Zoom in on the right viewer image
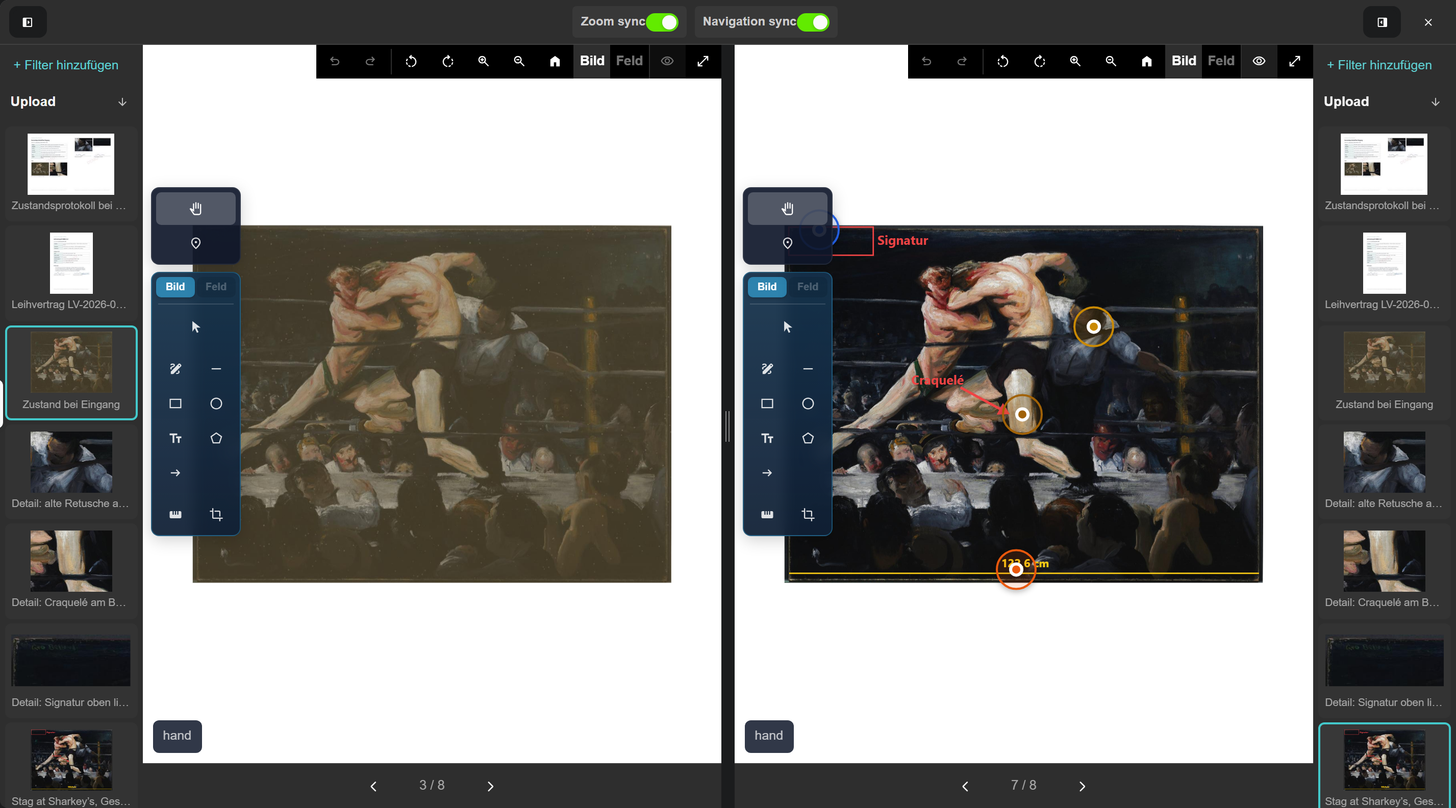The width and height of the screenshot is (1456, 808). tap(1075, 61)
